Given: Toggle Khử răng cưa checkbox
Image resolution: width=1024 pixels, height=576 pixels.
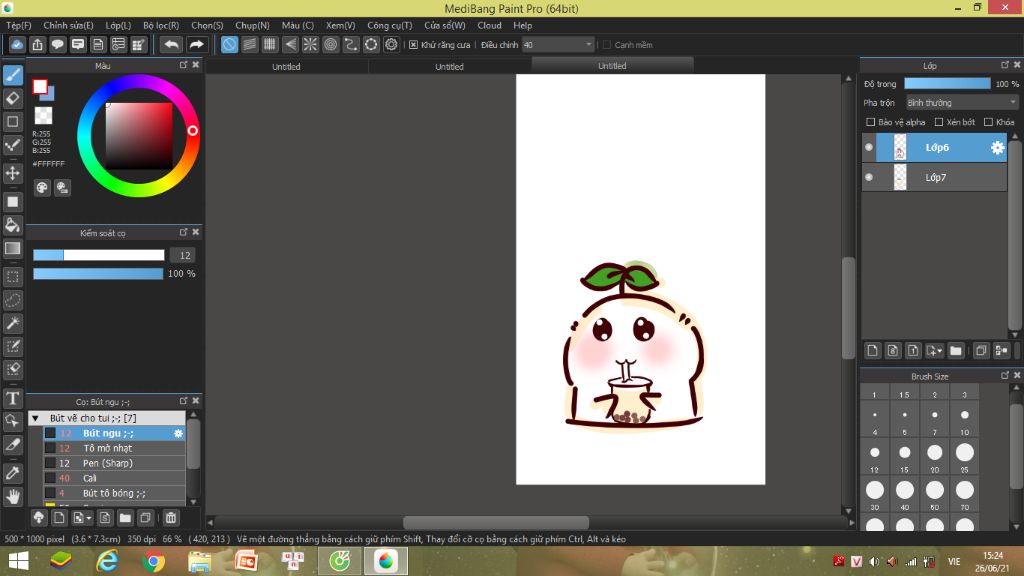Looking at the screenshot, I should 413,45.
